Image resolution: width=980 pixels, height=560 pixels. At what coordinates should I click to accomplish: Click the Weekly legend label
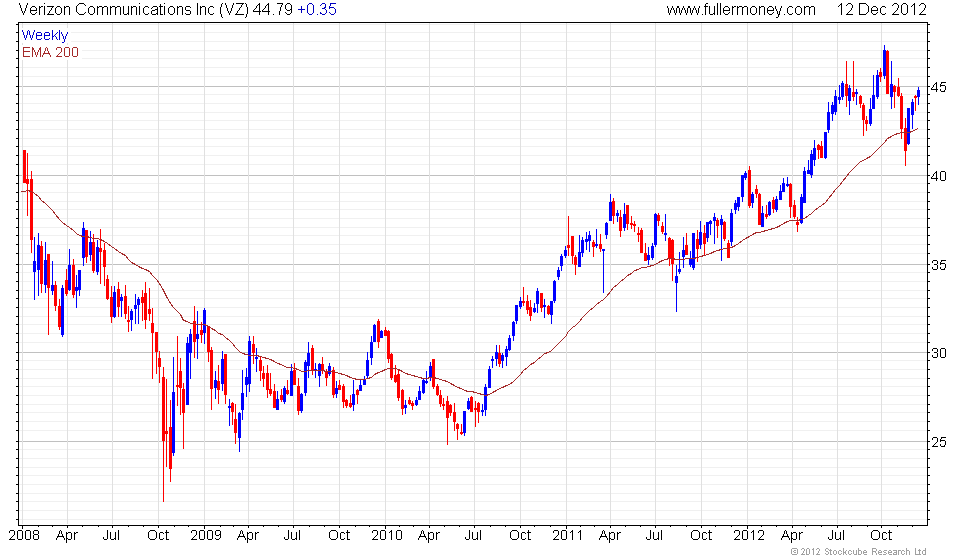click(44, 36)
